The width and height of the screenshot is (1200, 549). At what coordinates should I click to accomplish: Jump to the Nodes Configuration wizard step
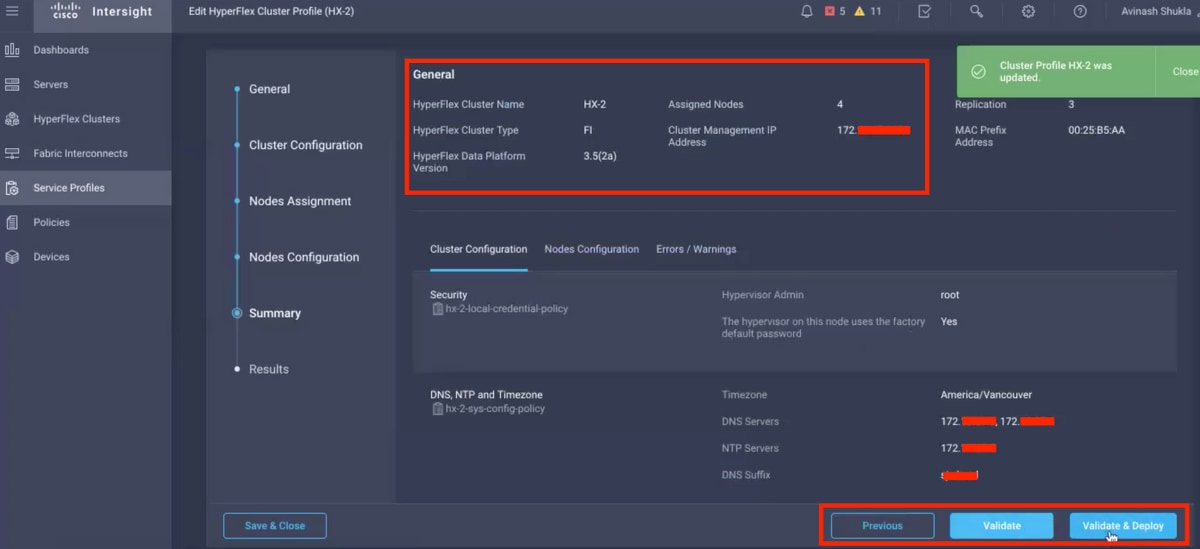click(304, 257)
